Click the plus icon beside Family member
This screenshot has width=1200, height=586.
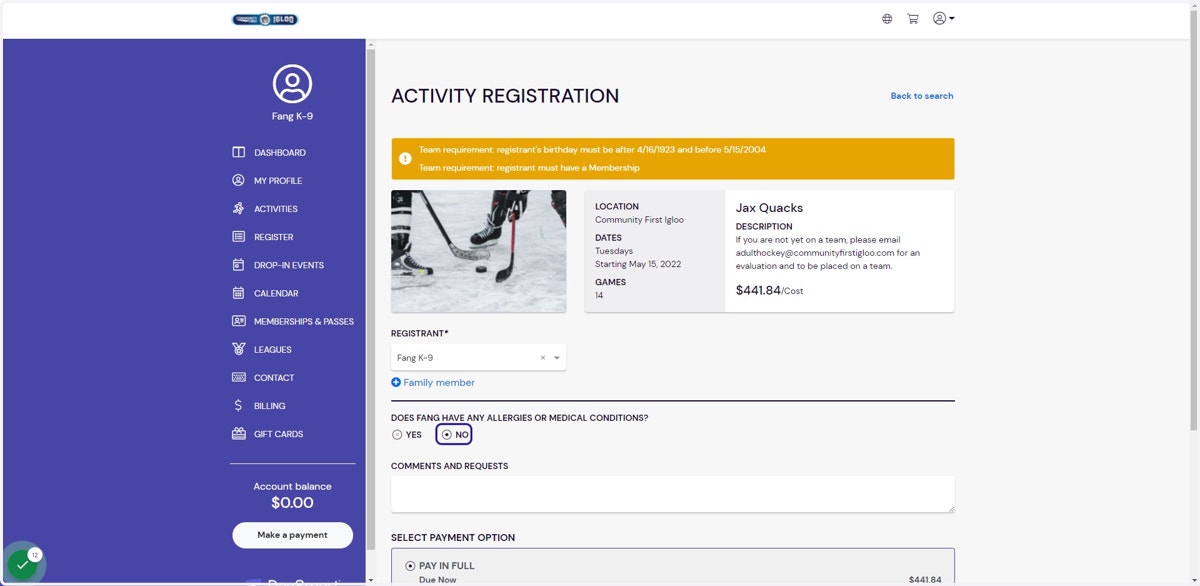click(x=396, y=382)
